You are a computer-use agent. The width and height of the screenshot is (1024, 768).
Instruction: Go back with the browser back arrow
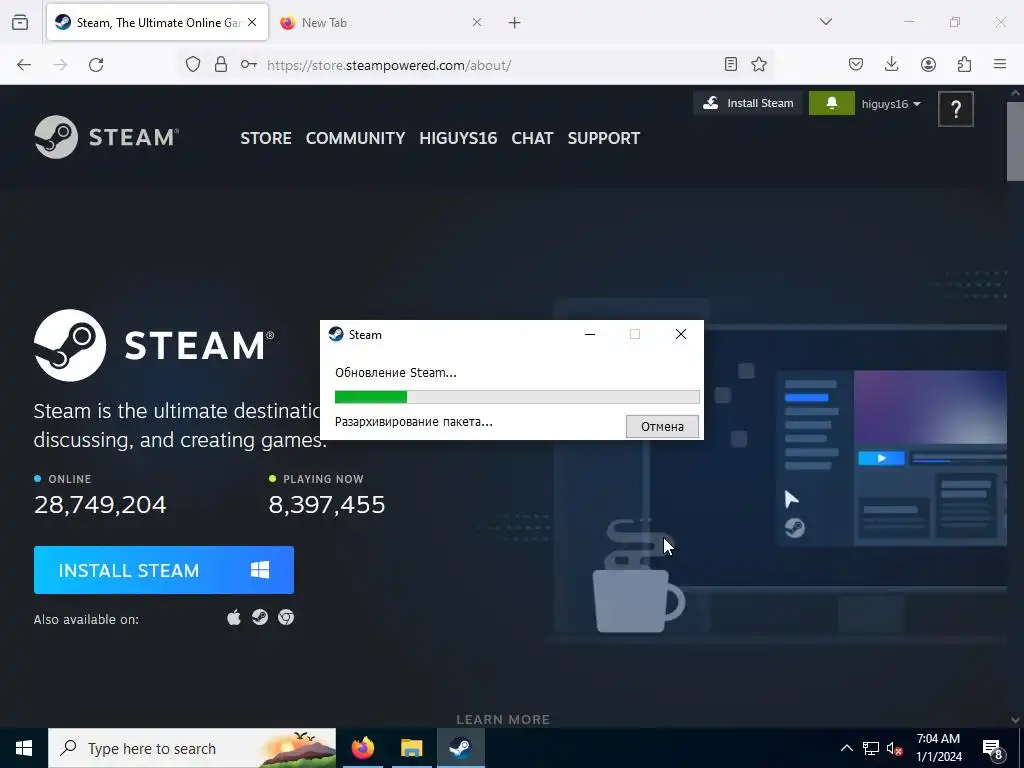(24, 65)
